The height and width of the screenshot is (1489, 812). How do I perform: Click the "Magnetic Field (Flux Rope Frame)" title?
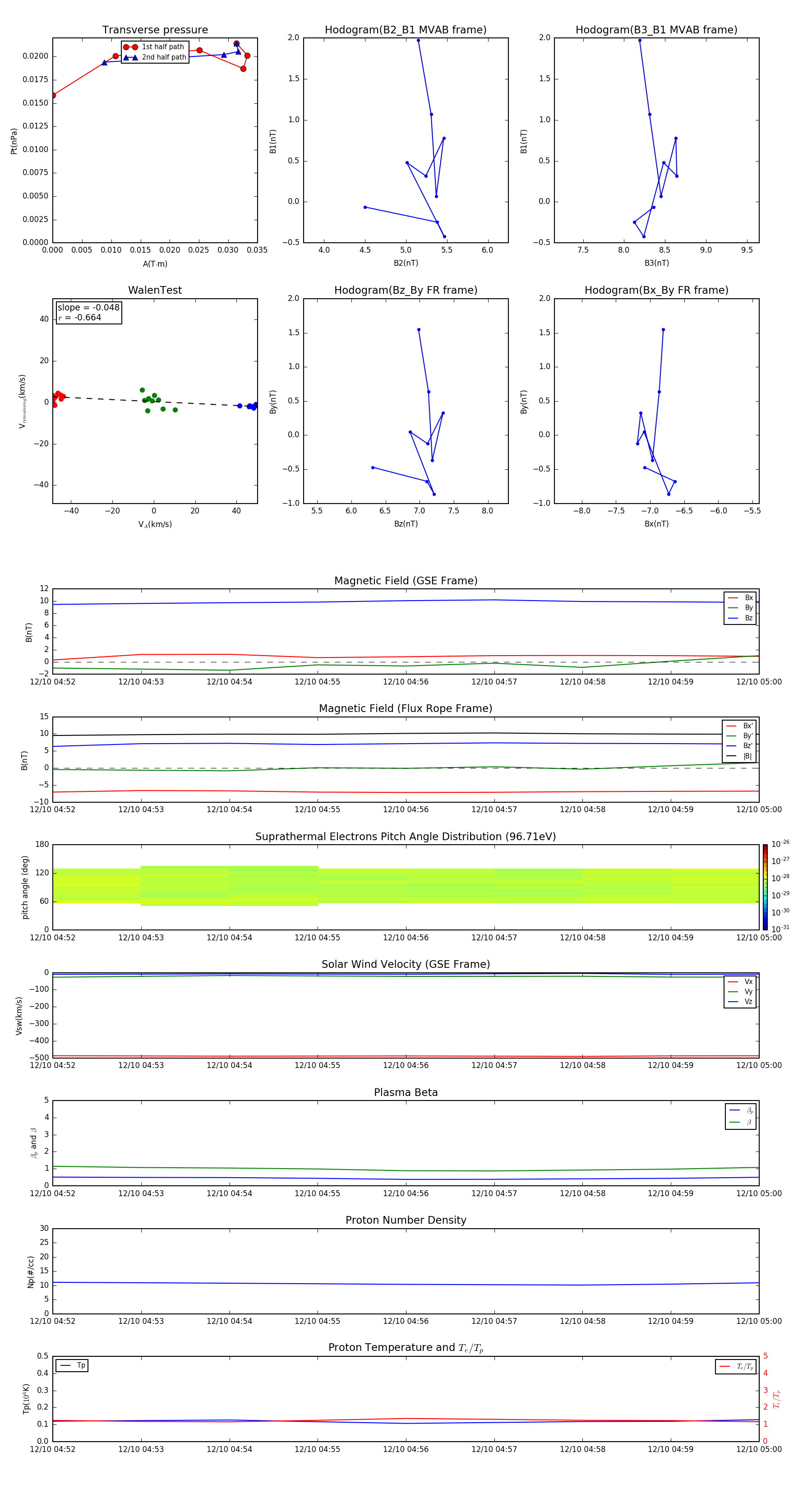(x=406, y=709)
